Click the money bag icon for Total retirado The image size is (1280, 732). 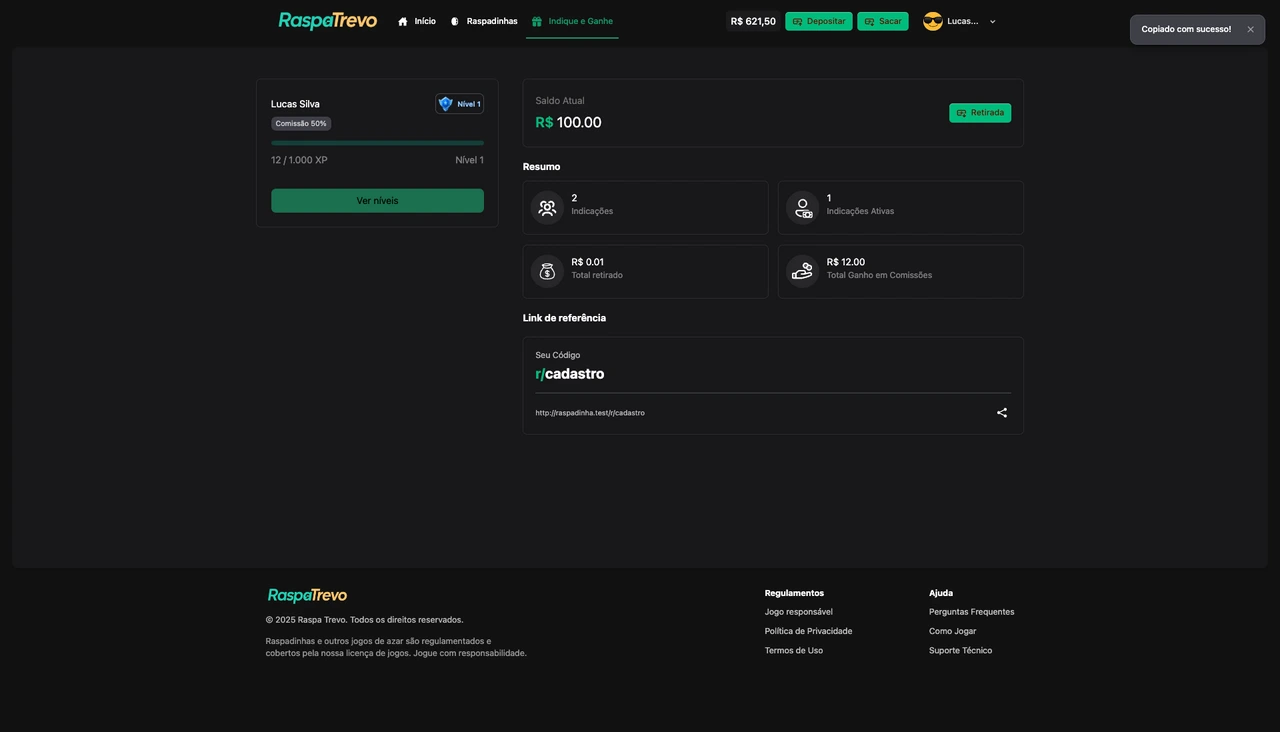click(x=547, y=270)
